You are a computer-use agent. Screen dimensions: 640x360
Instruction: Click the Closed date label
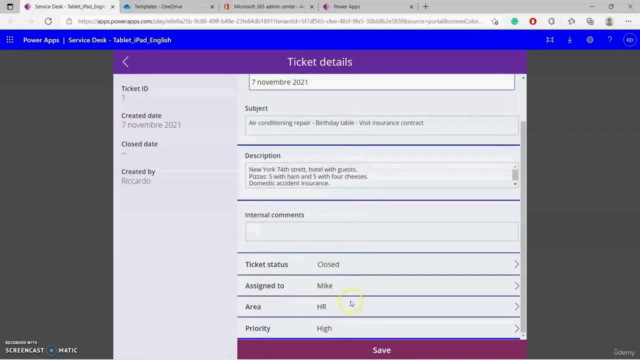point(139,144)
